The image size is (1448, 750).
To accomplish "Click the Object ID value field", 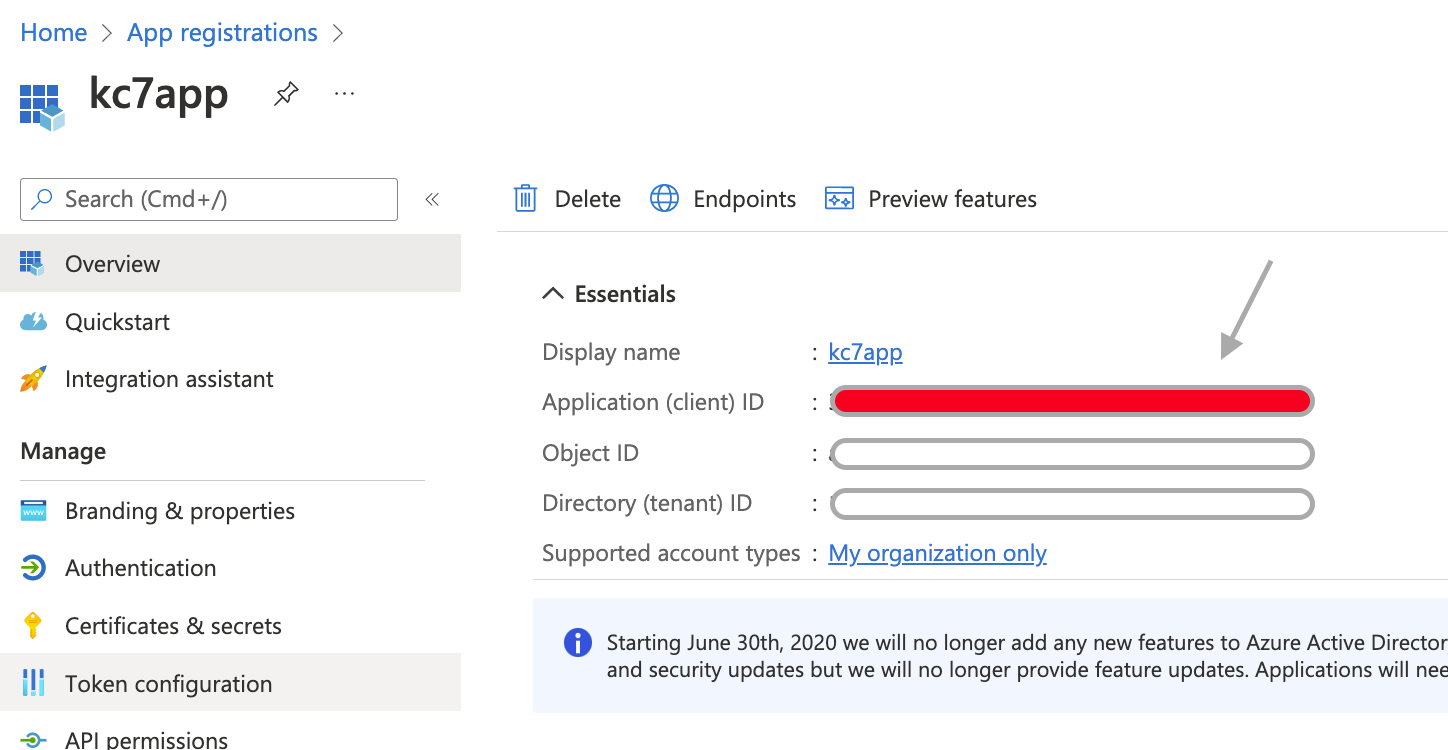I will 1072,454.
